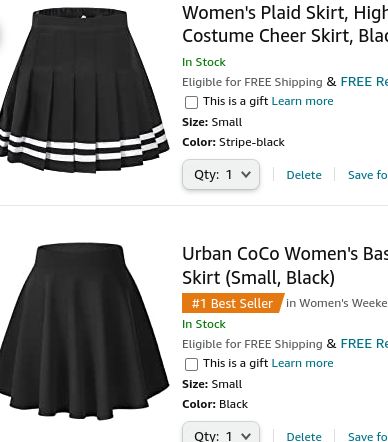This screenshot has width=388, height=442.
Task: Delete the Urban CoCo black skirt
Action: coord(304,436)
